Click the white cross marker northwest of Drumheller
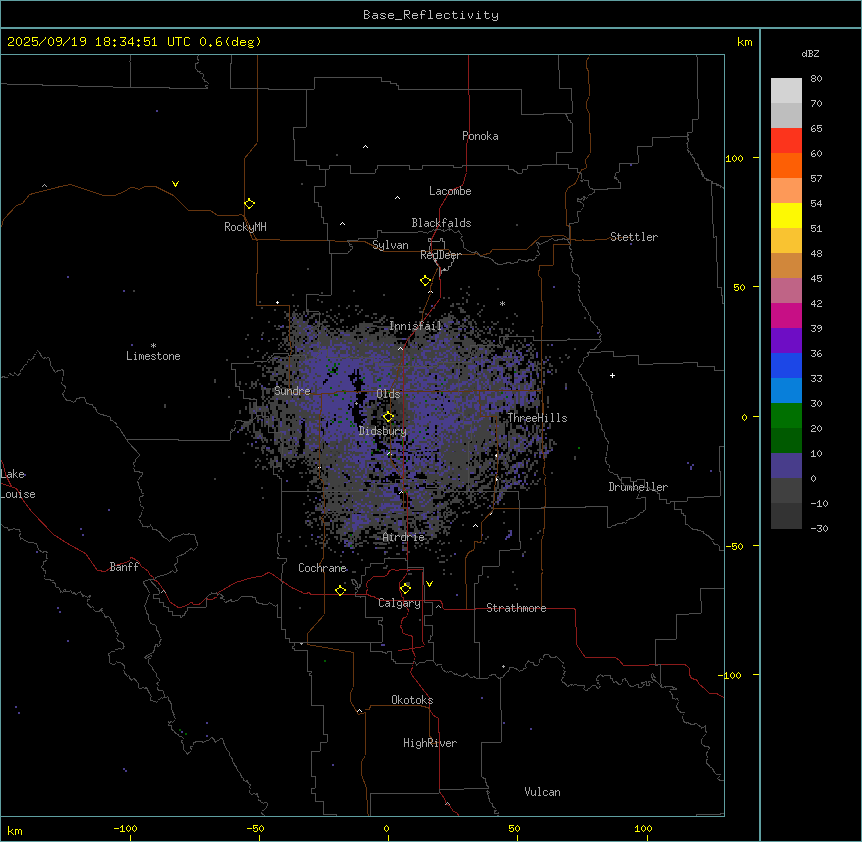 point(612,375)
